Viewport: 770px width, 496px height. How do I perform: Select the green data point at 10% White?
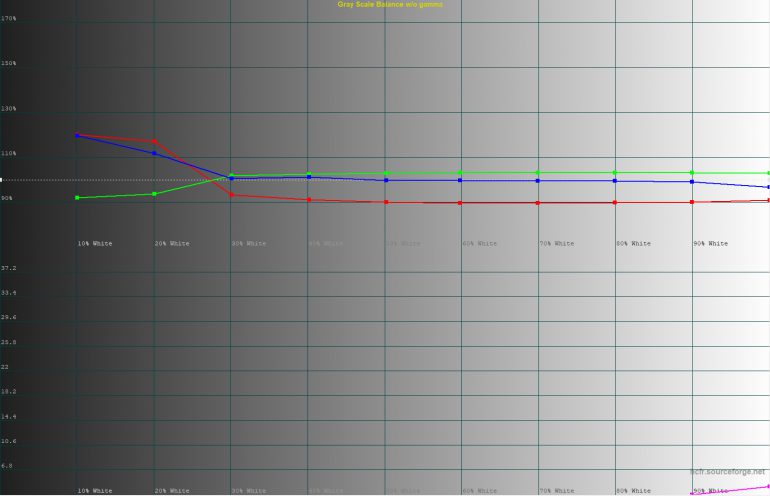coord(77,198)
